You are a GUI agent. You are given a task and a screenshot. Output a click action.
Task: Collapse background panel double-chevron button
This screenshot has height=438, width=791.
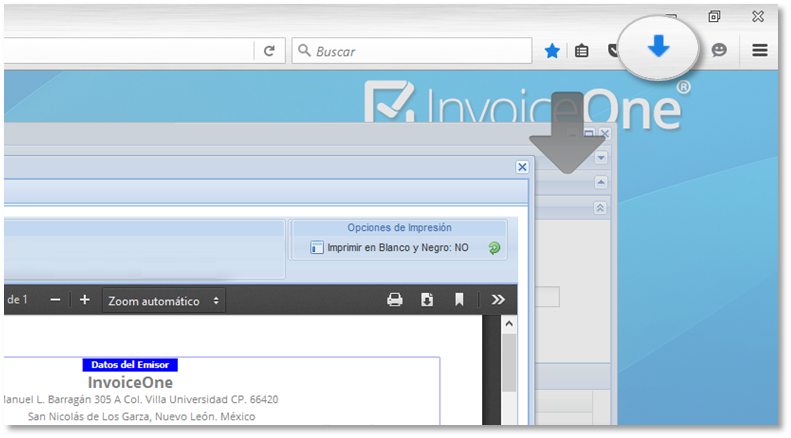[600, 207]
